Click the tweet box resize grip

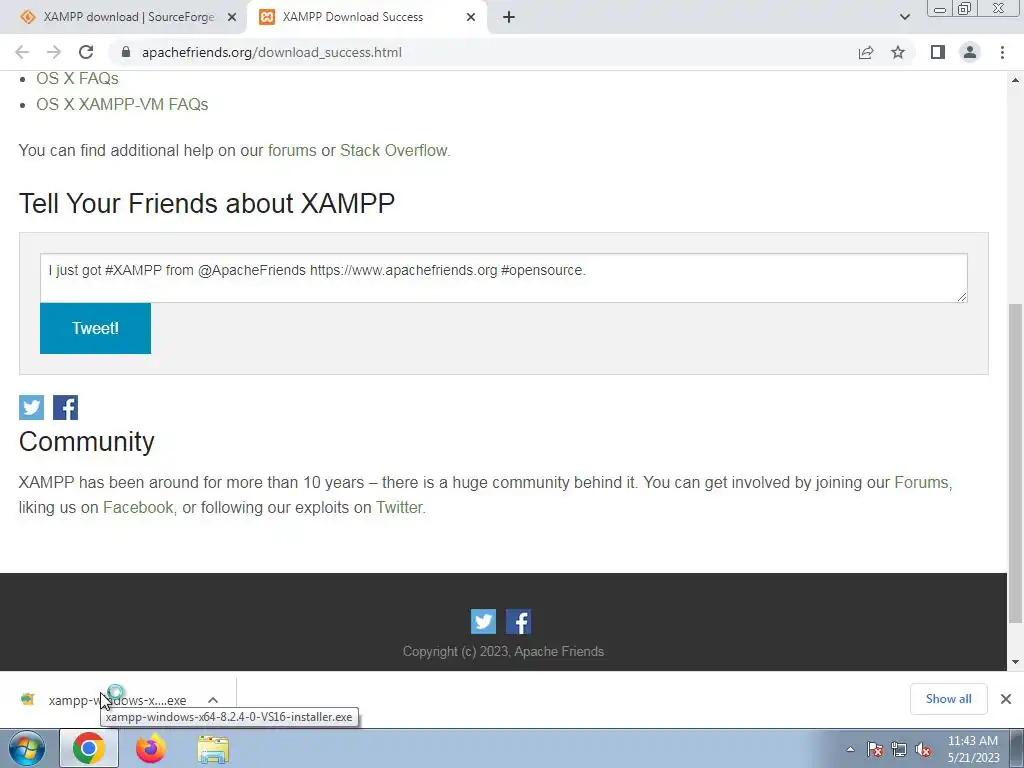[x=962, y=297]
